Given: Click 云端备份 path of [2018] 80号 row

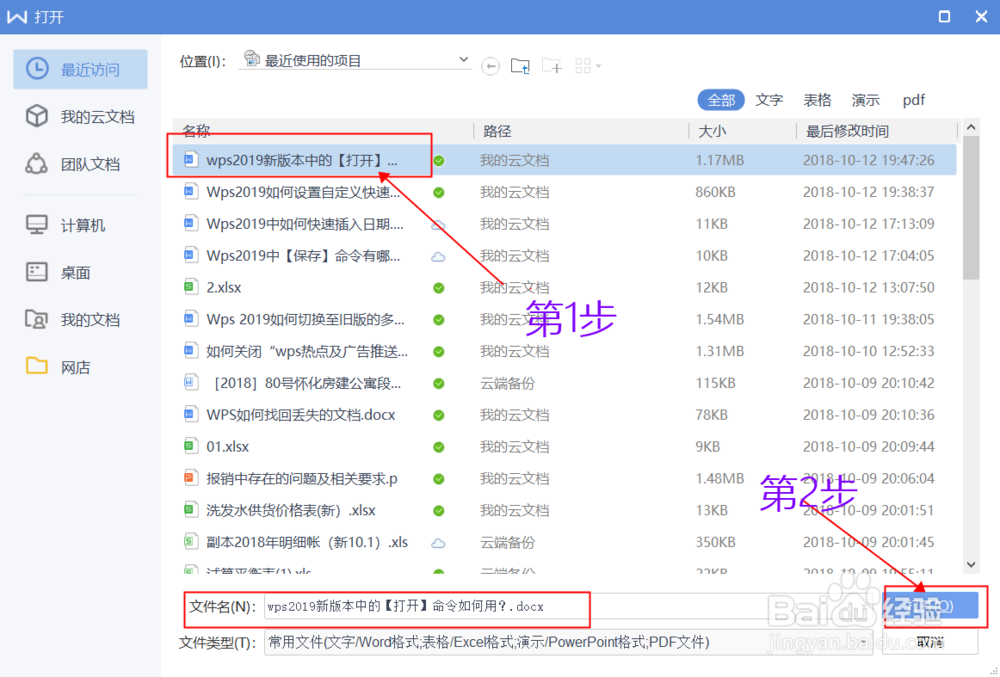Looking at the screenshot, I should [508, 383].
